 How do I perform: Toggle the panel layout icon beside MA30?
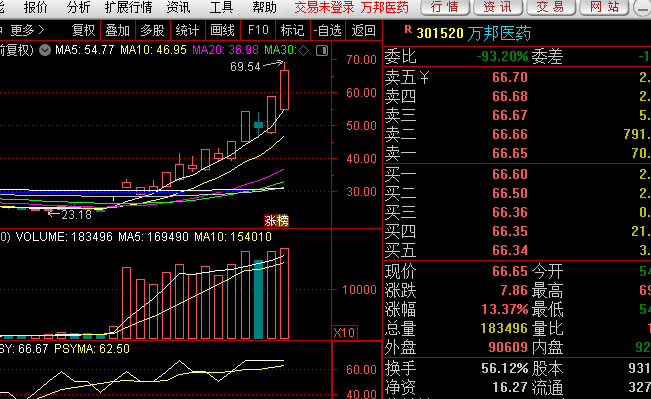click(322, 51)
